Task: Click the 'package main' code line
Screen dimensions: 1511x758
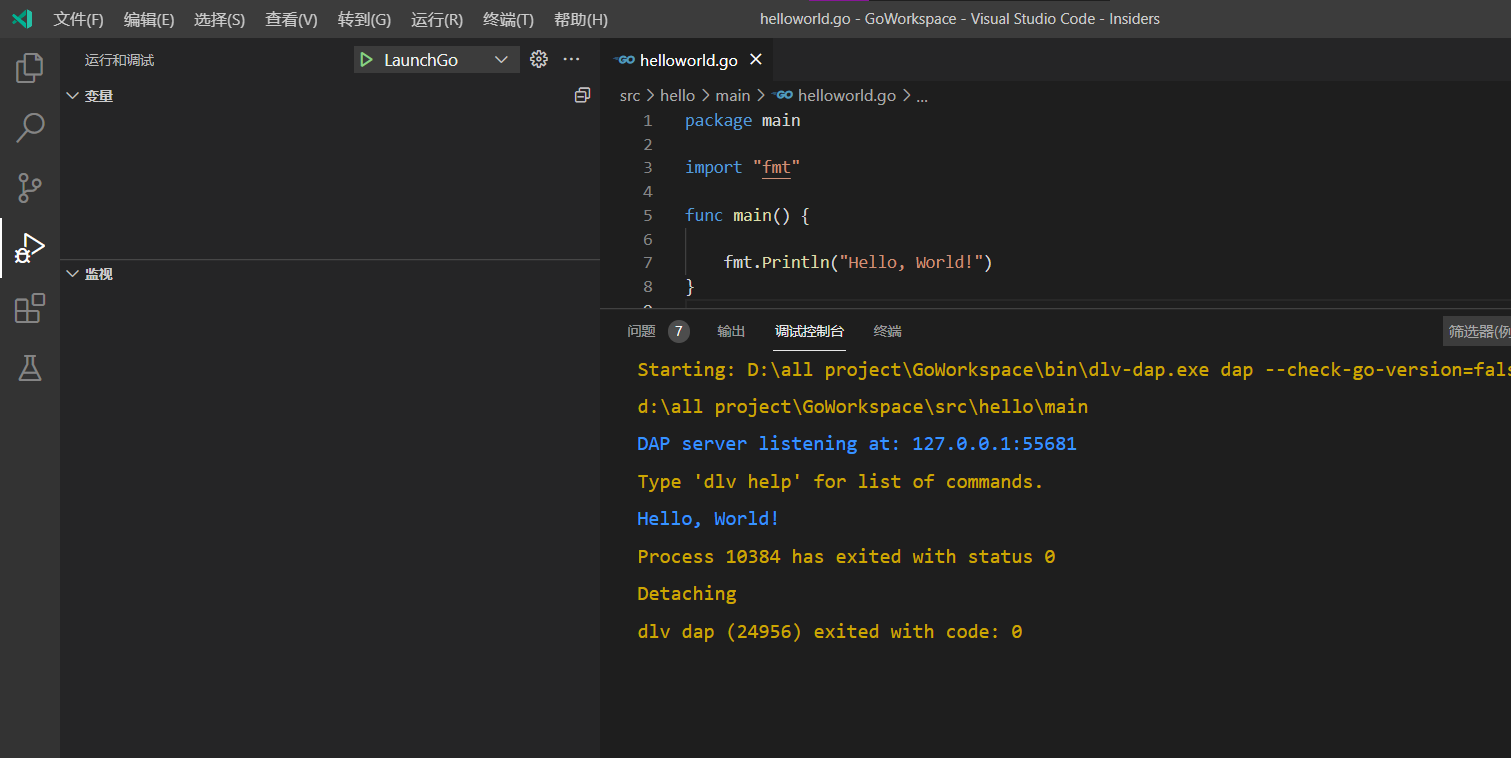Action: (743, 121)
